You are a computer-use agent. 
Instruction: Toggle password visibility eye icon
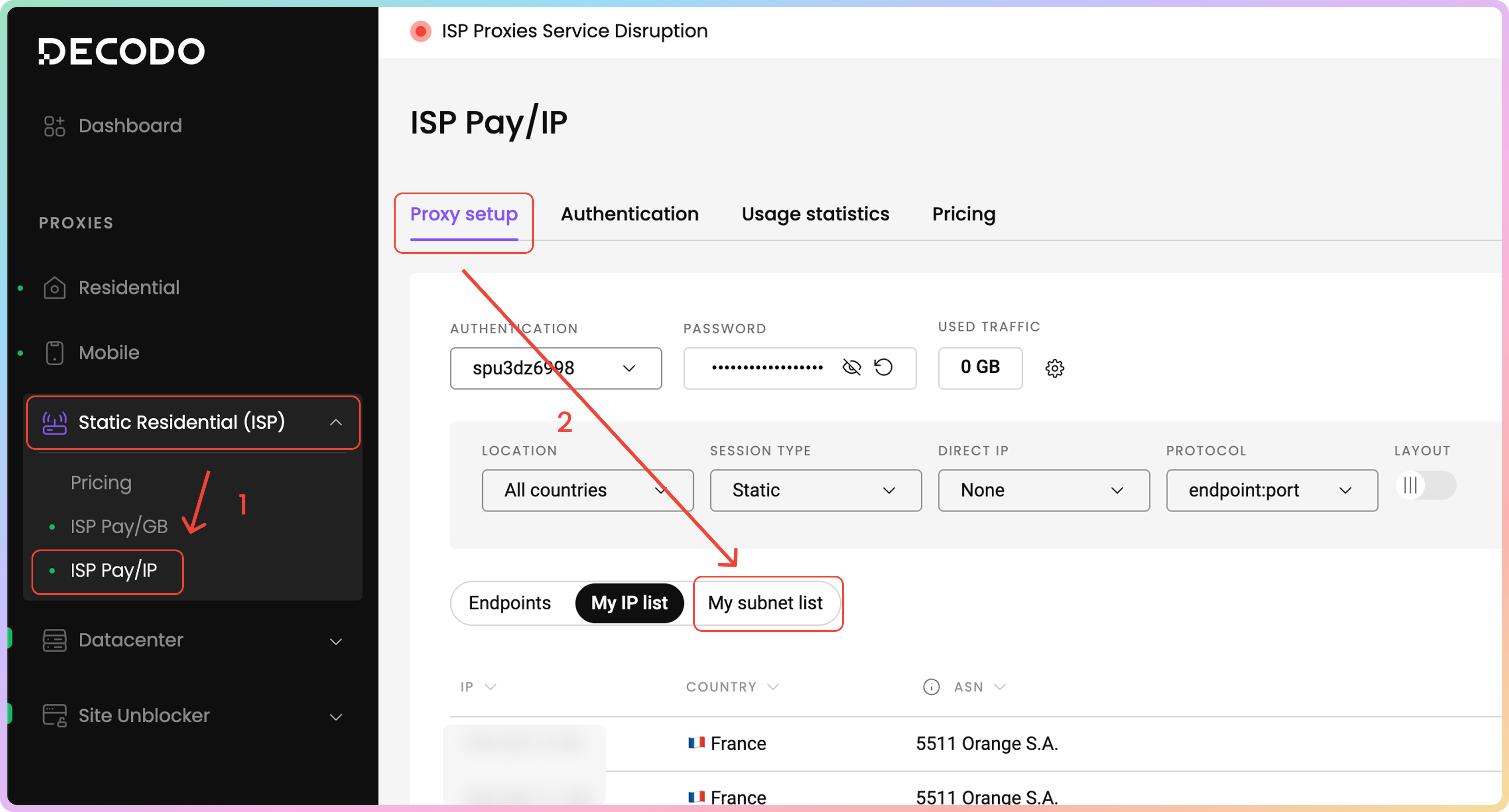[x=851, y=367]
